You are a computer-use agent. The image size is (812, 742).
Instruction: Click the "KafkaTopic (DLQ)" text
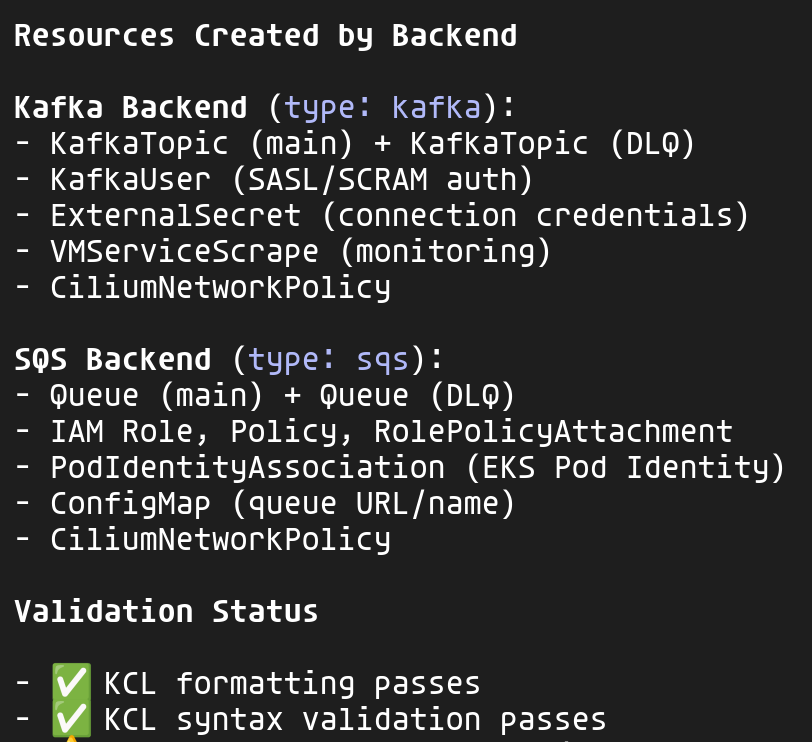point(552,144)
